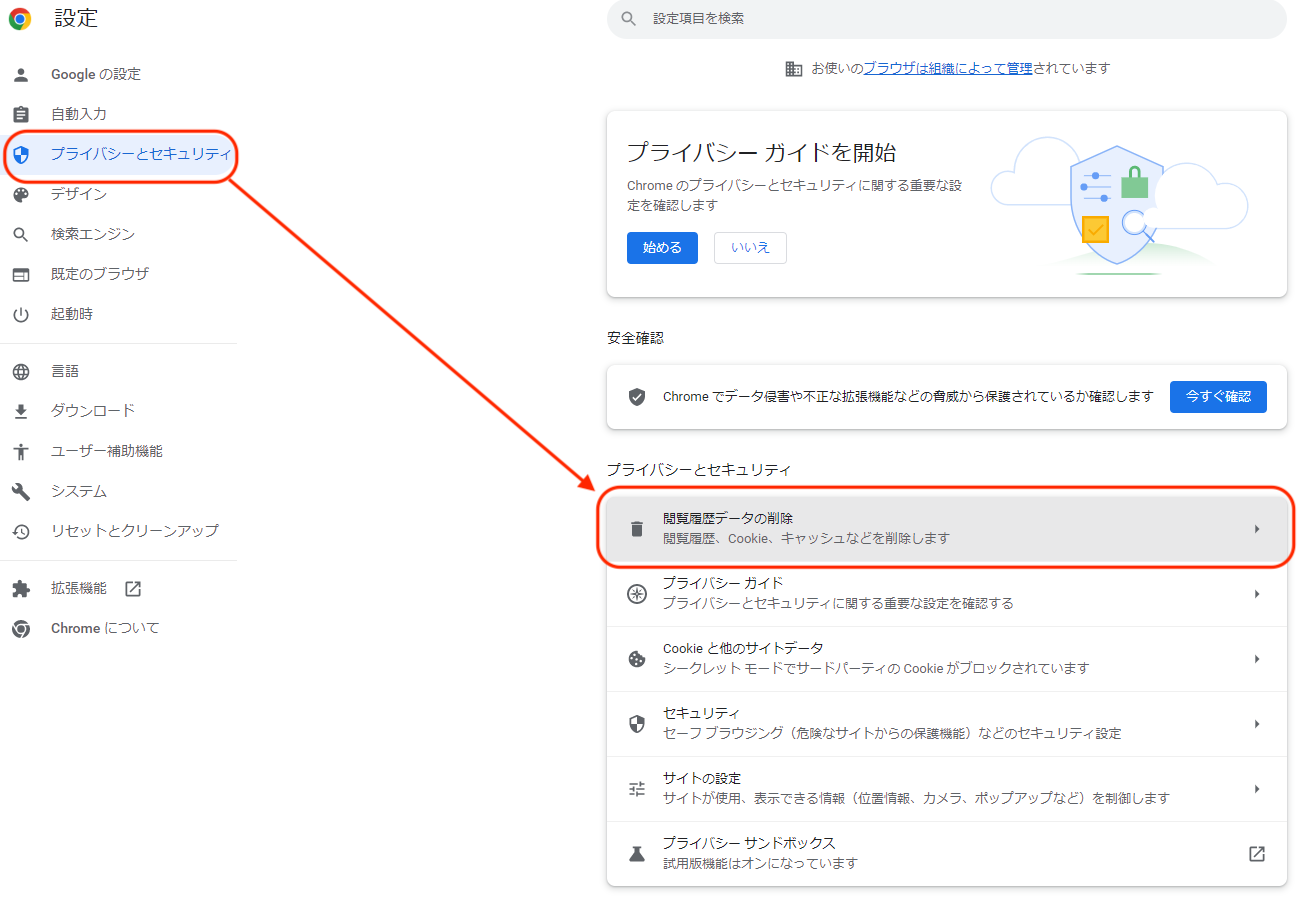Click the accessibility icon for ユーザー補助機能
Image resolution: width=1306 pixels, height=908 pixels.
coord(21,451)
